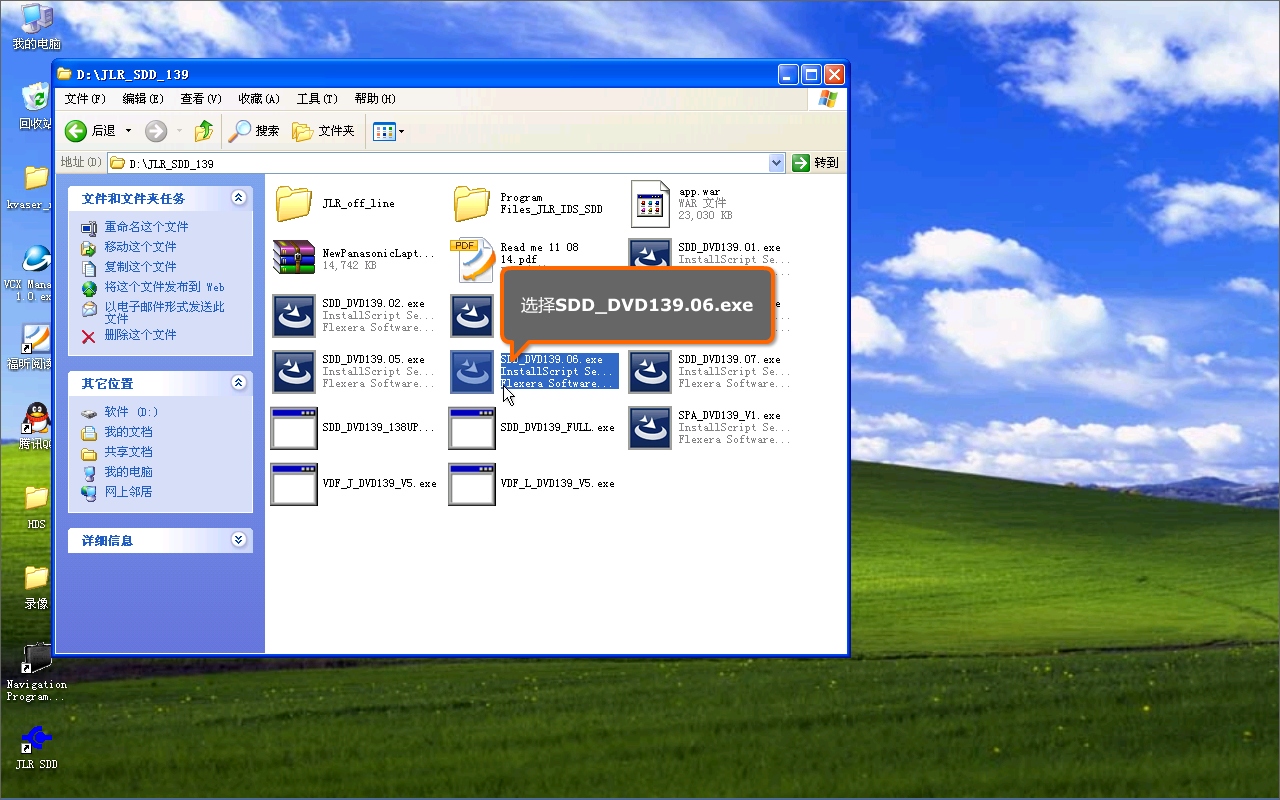Go up one folder level
1280x800 pixels.
204,131
